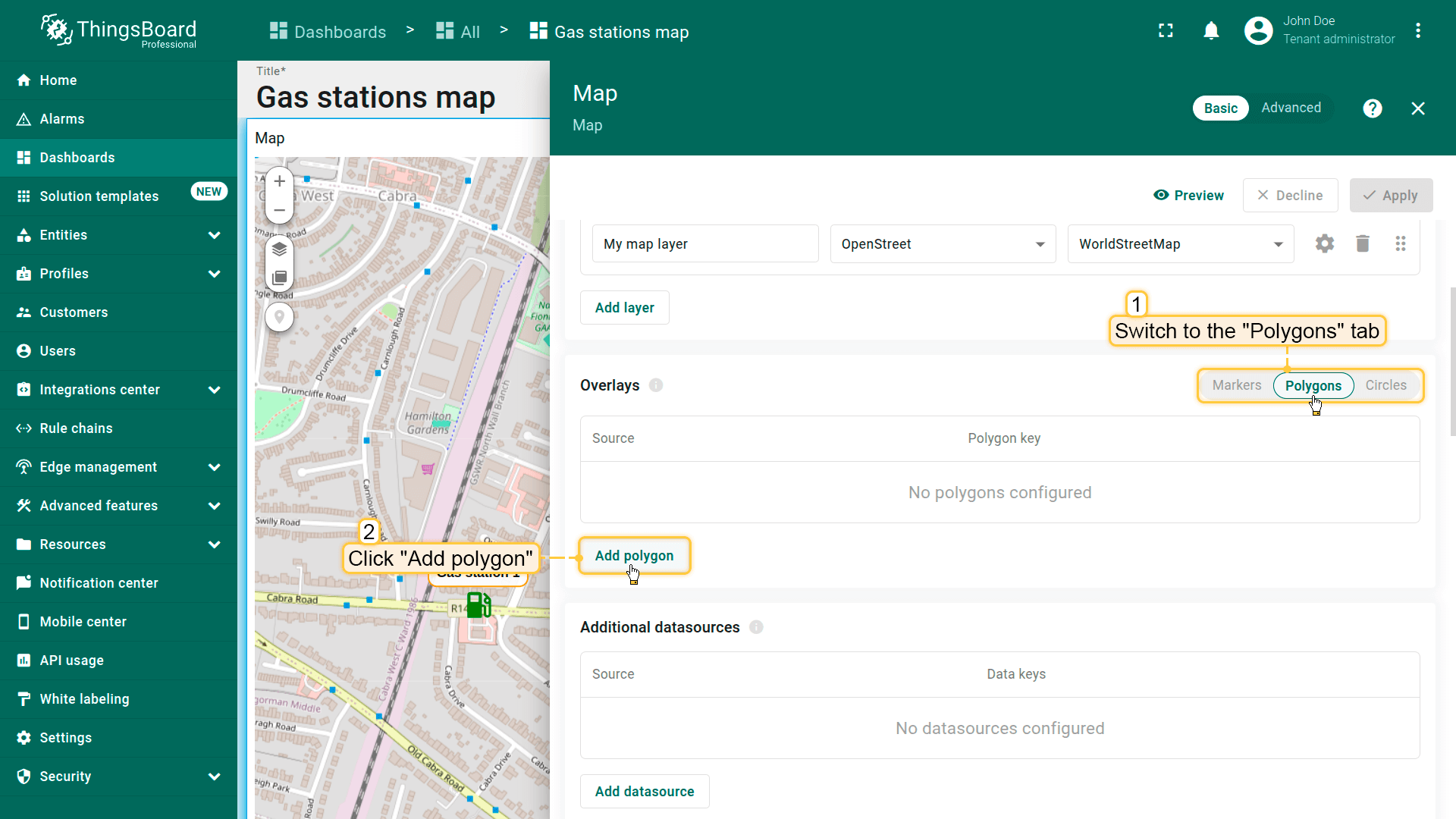This screenshot has height=819, width=1456.
Task: Open widget help question mark icon
Action: [x=1372, y=108]
